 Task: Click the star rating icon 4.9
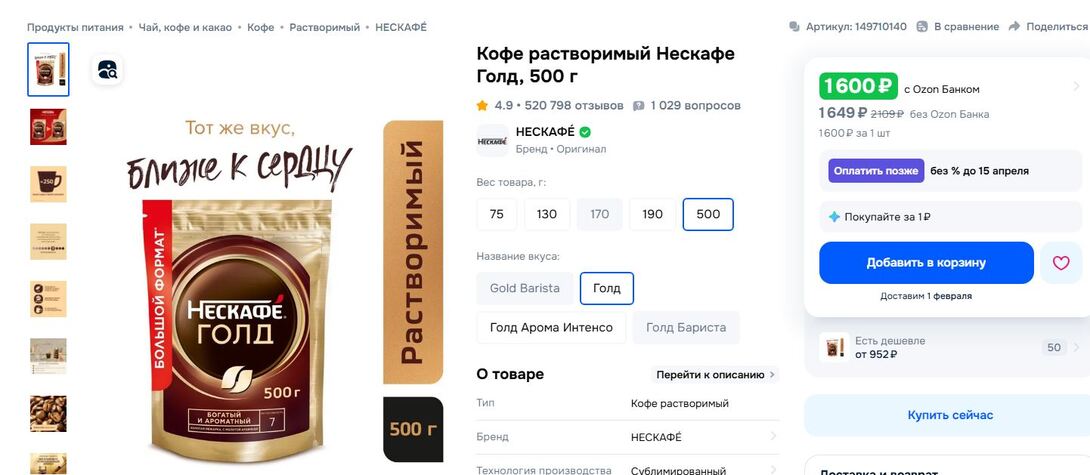[482, 106]
